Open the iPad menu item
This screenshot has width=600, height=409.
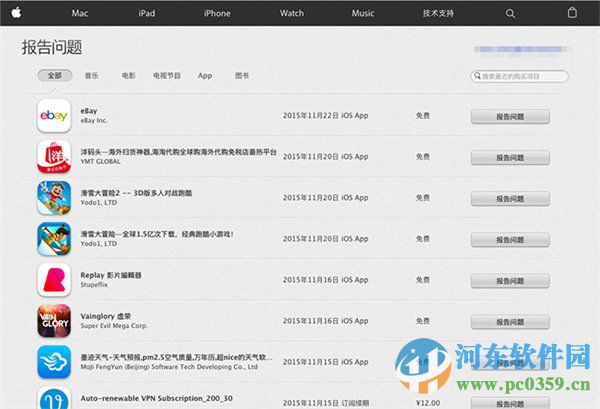pyautogui.click(x=147, y=13)
